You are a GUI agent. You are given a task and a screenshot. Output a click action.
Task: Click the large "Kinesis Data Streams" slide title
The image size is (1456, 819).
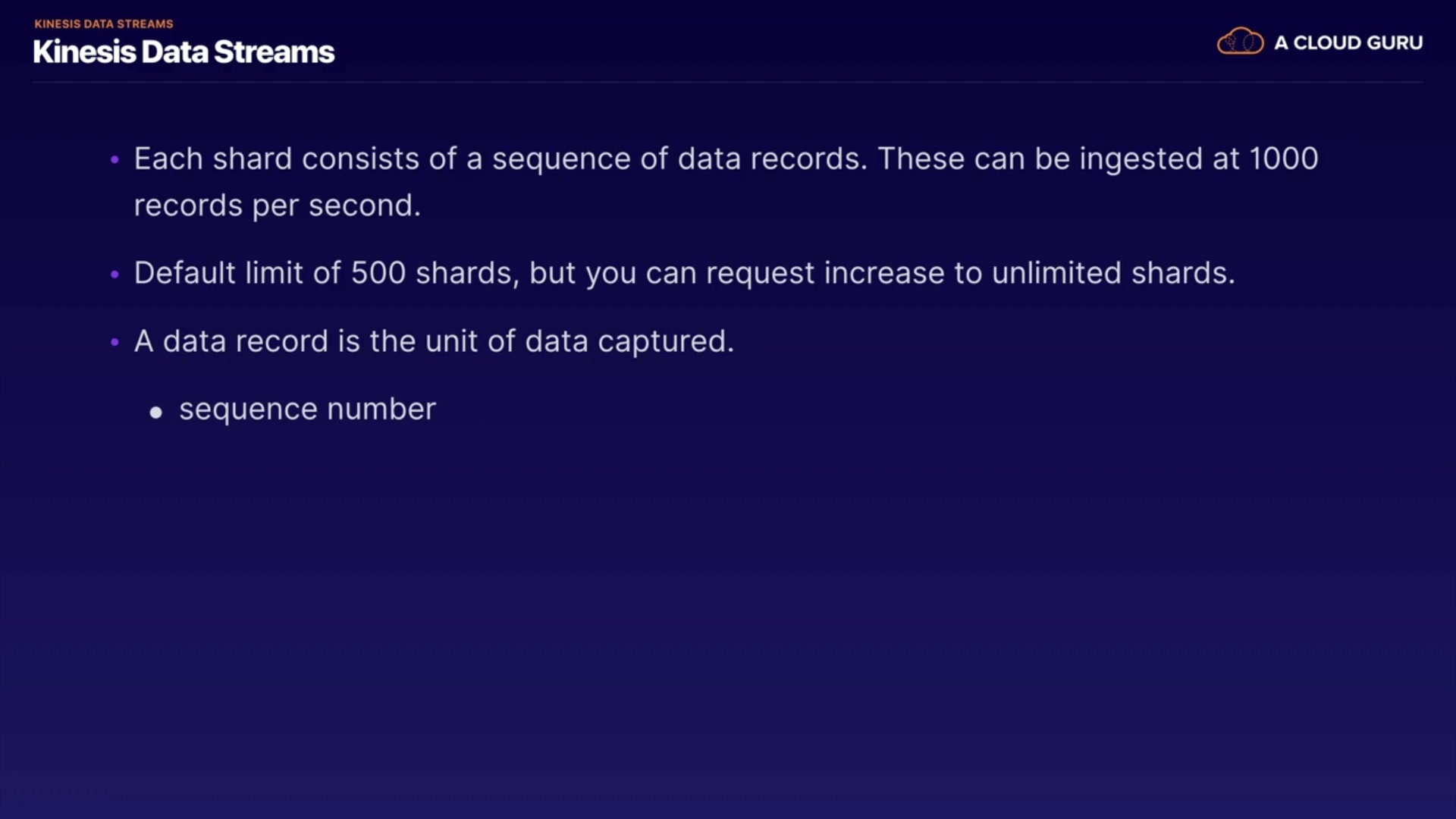[x=184, y=52]
